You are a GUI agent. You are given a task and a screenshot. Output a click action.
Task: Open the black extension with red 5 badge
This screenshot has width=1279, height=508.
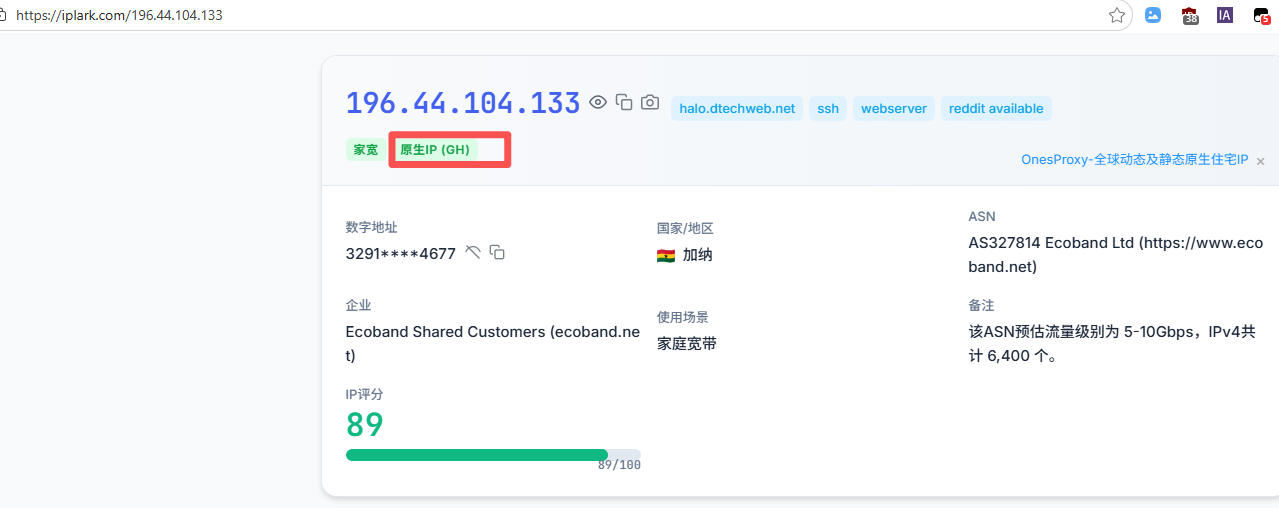1262,15
